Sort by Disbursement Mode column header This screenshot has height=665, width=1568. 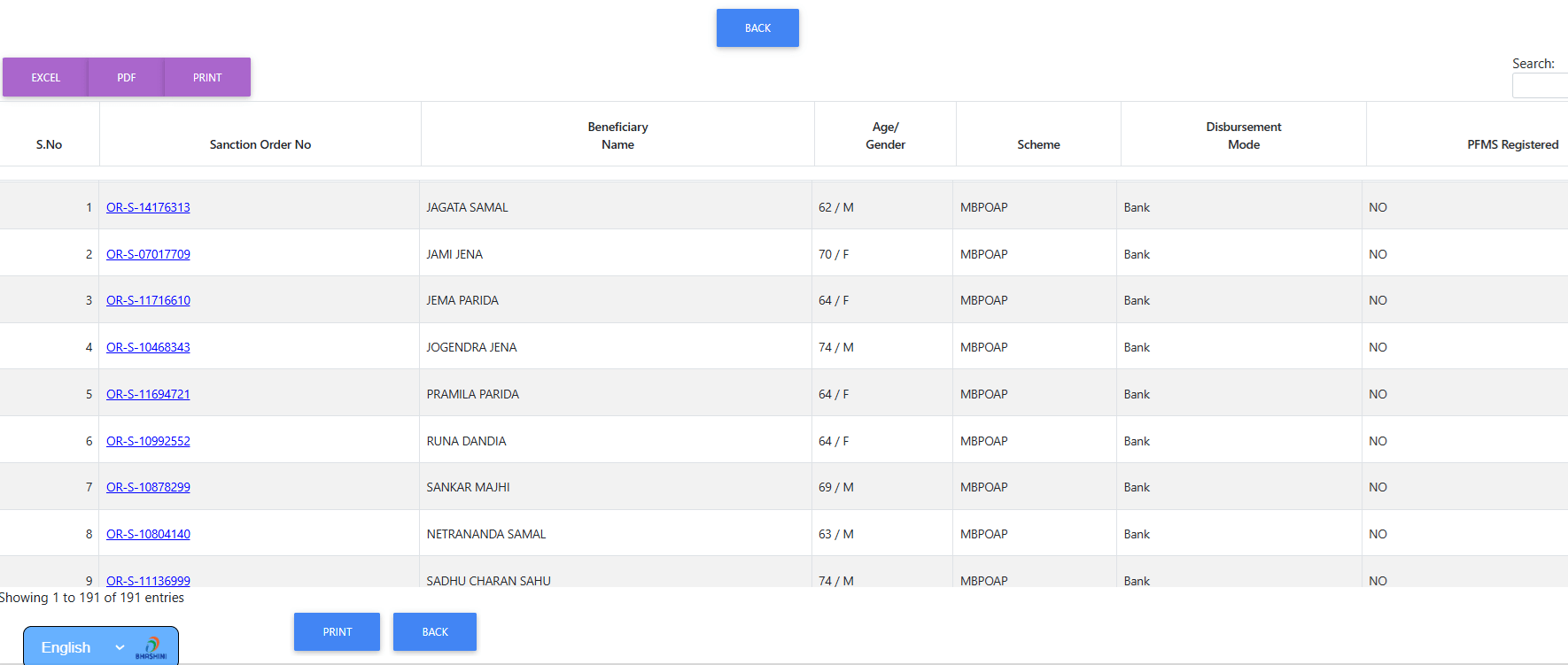click(x=1244, y=135)
